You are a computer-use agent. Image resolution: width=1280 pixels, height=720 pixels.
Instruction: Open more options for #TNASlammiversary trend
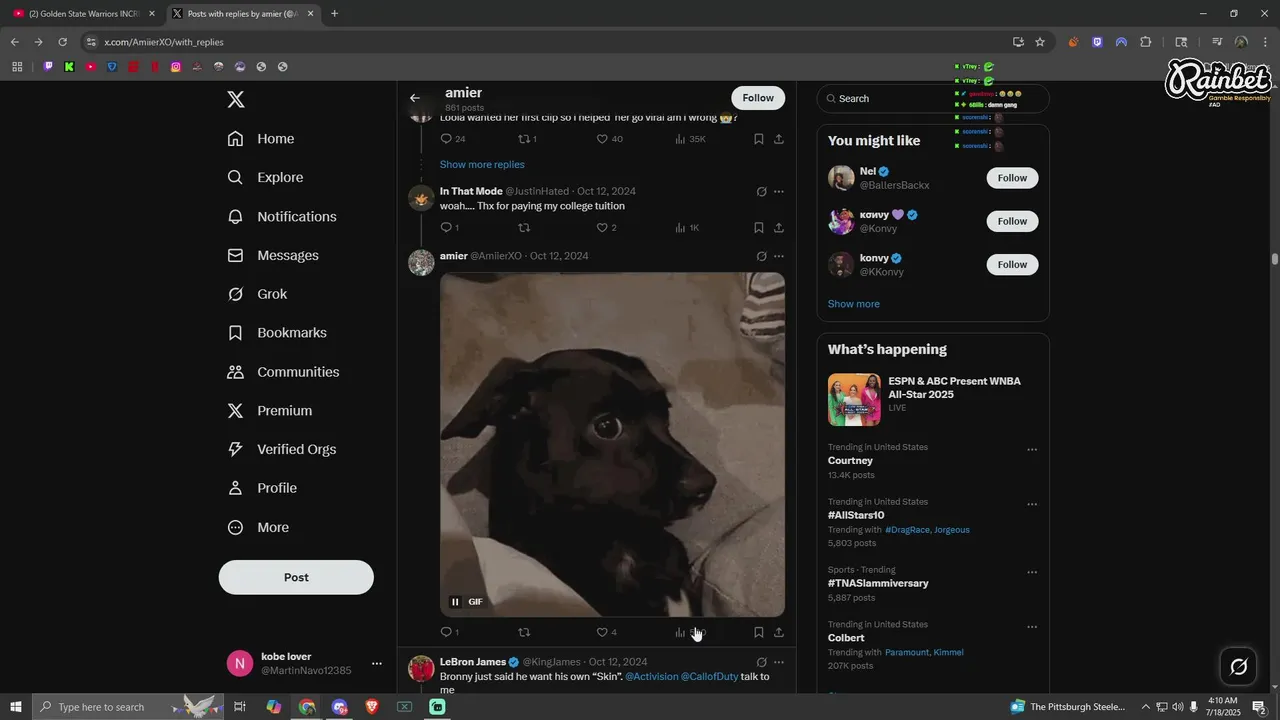(1032, 573)
